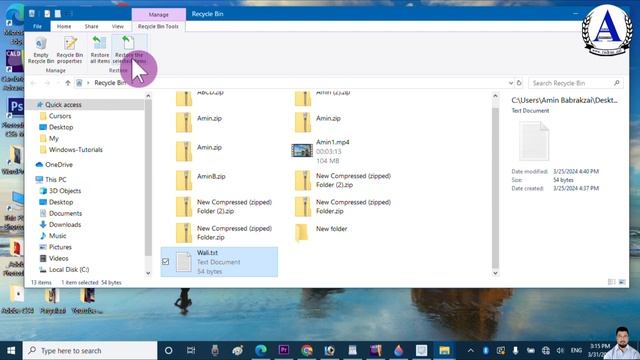Open Task View on taskbar
This screenshot has height=360, width=640.
coord(191,351)
